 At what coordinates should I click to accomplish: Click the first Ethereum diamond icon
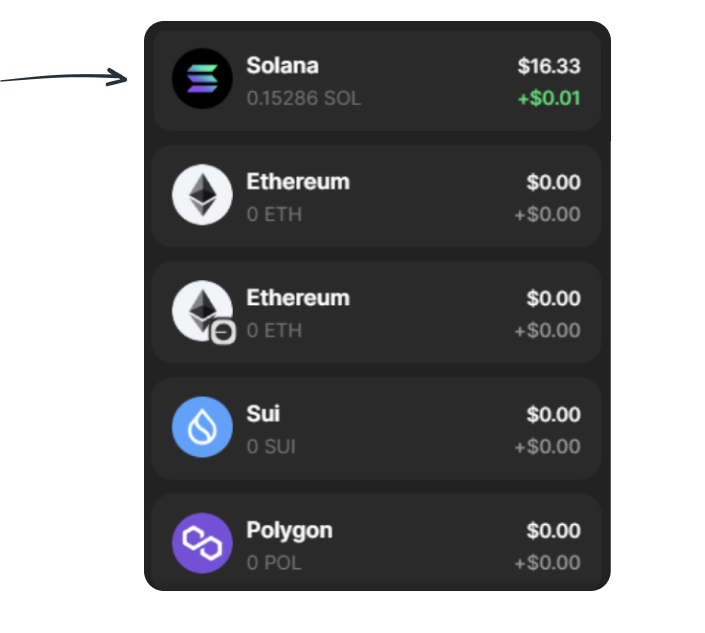click(x=202, y=195)
